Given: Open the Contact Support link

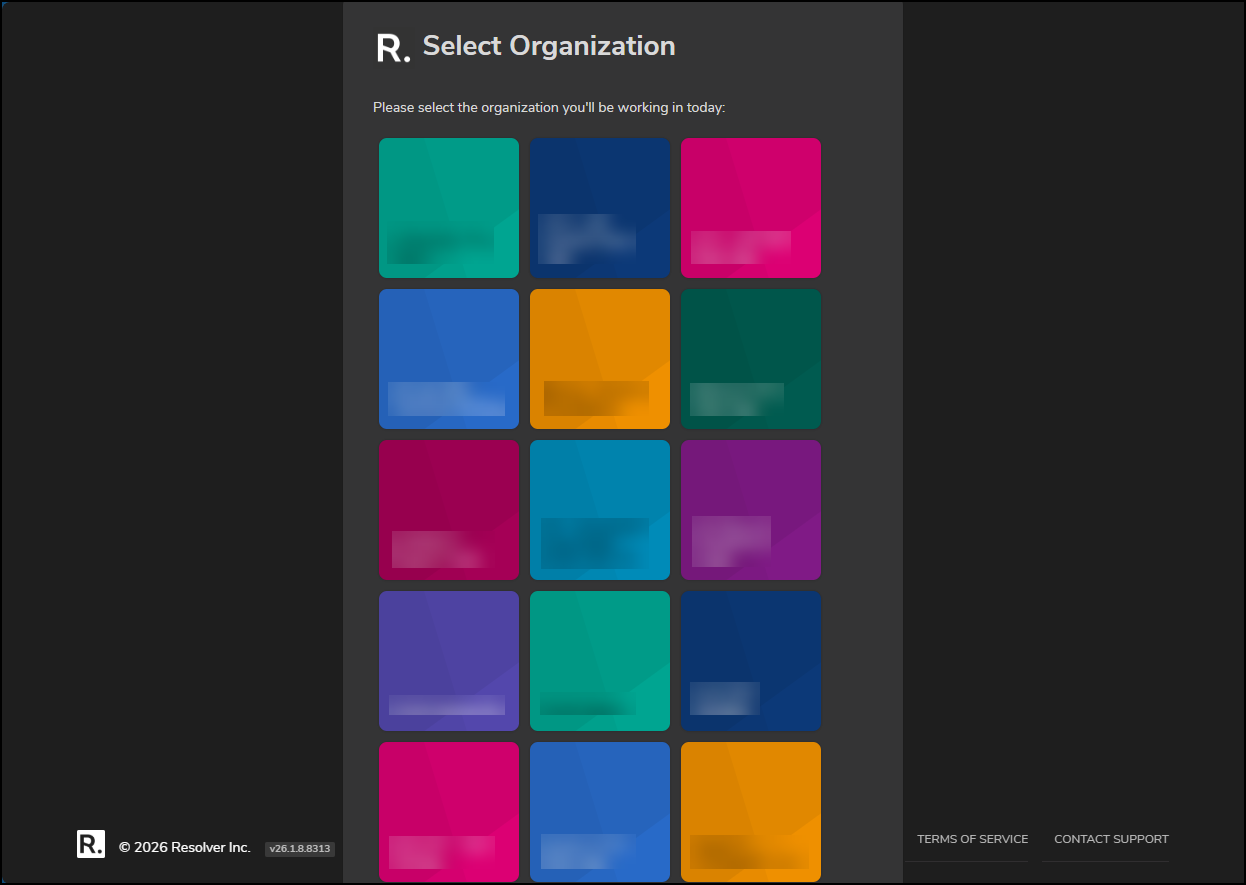Looking at the screenshot, I should pyautogui.click(x=1111, y=839).
